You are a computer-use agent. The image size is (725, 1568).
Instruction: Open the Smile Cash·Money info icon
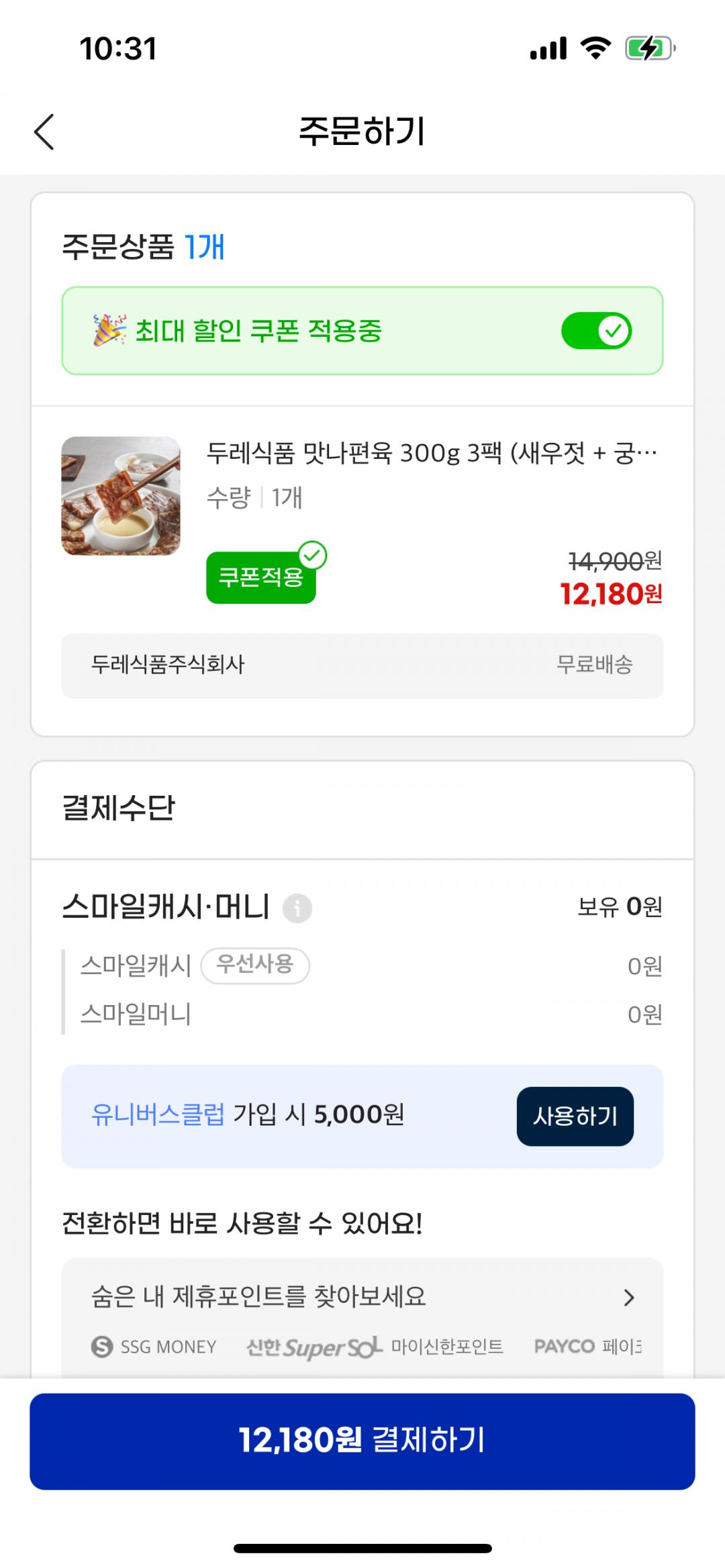297,908
